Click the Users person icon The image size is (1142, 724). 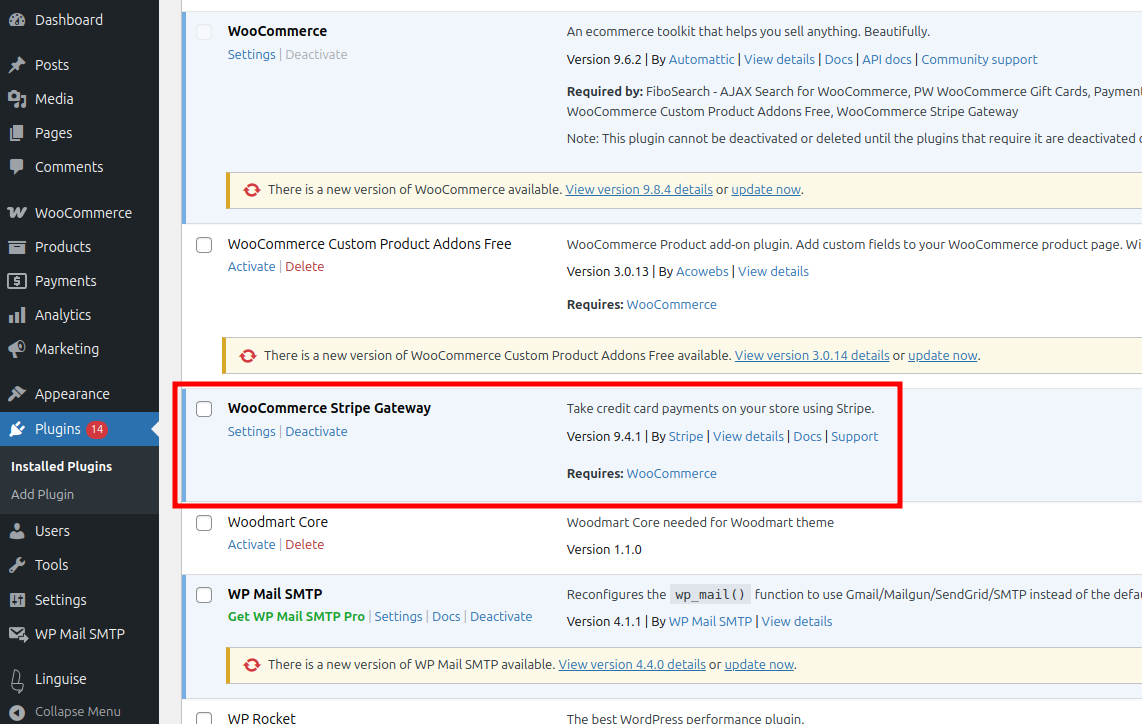(17, 531)
